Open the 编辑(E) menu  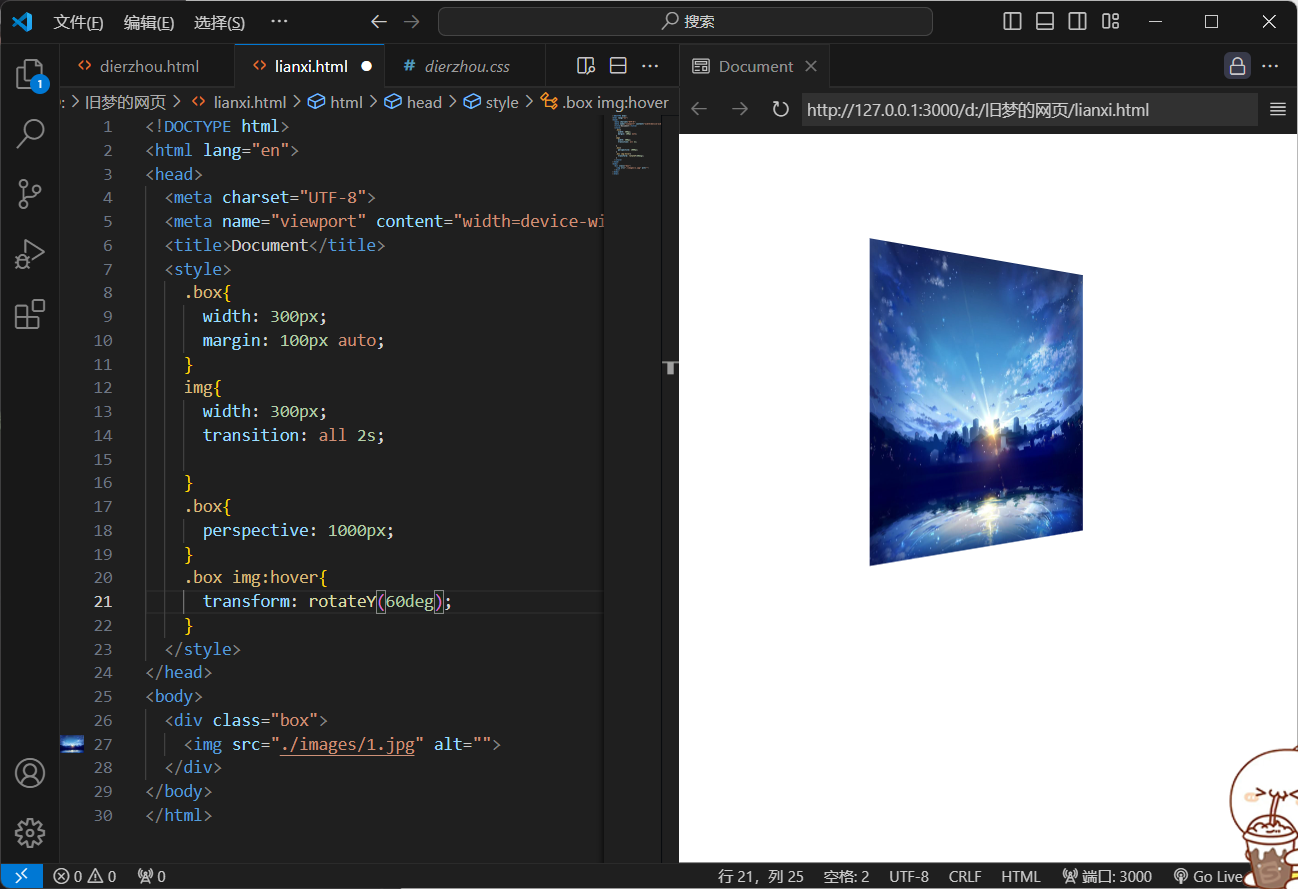click(x=149, y=22)
